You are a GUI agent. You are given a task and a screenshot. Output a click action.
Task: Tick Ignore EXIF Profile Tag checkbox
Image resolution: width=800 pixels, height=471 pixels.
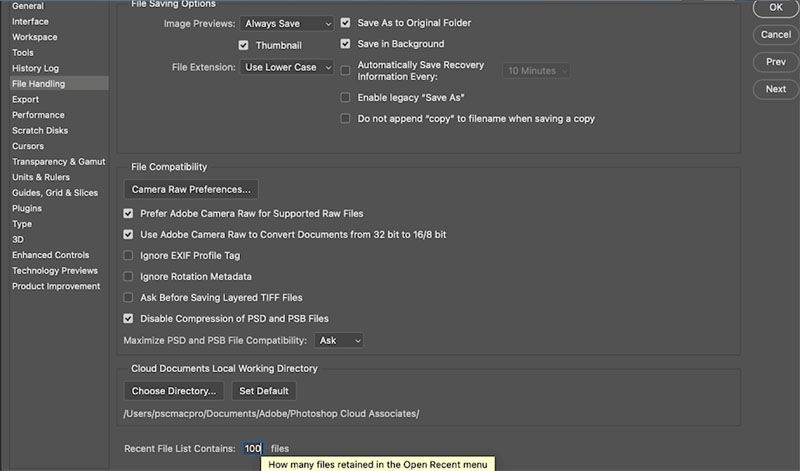[x=128, y=256]
